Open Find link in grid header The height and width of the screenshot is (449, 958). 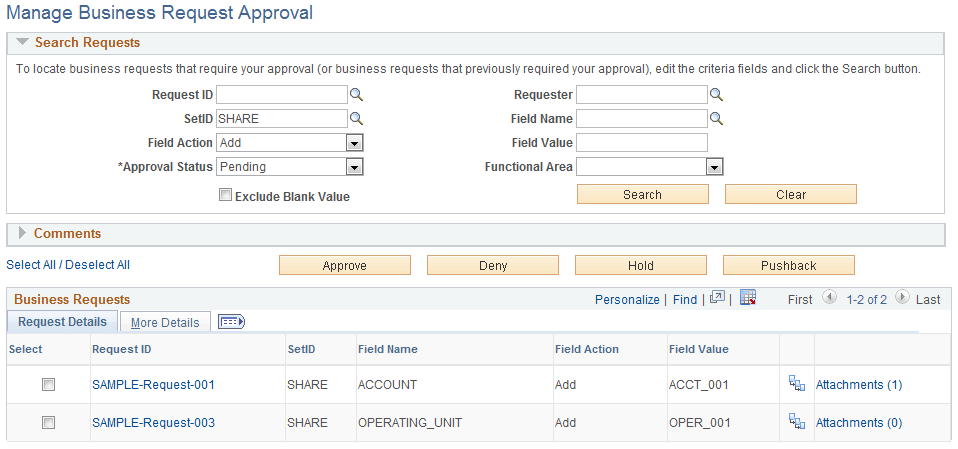tap(685, 299)
